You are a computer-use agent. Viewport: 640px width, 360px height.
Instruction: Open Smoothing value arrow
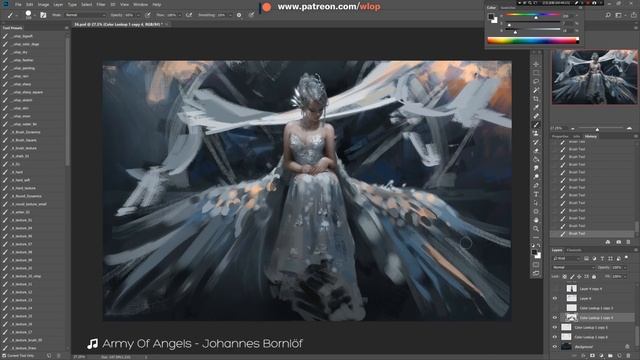pos(230,15)
